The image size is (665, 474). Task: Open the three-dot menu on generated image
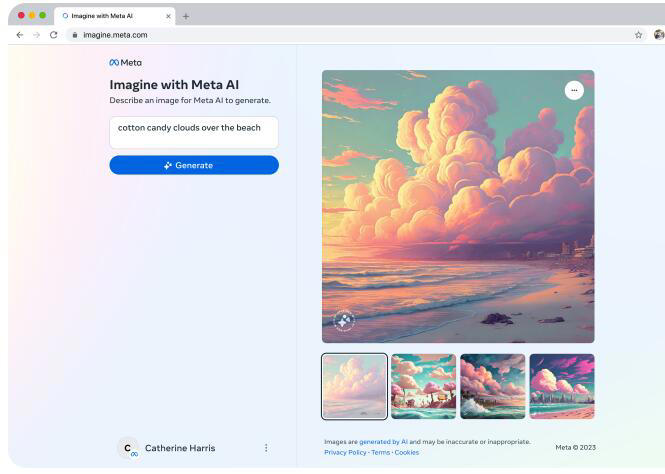[574, 90]
